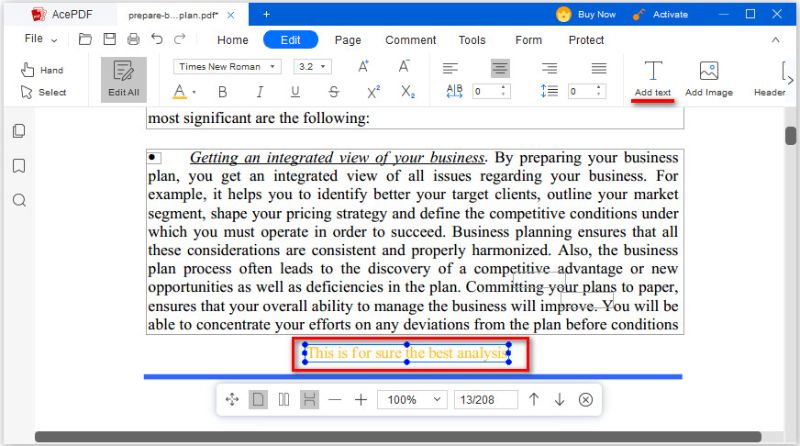
Task: Switch to the Edit tab
Action: click(290, 40)
